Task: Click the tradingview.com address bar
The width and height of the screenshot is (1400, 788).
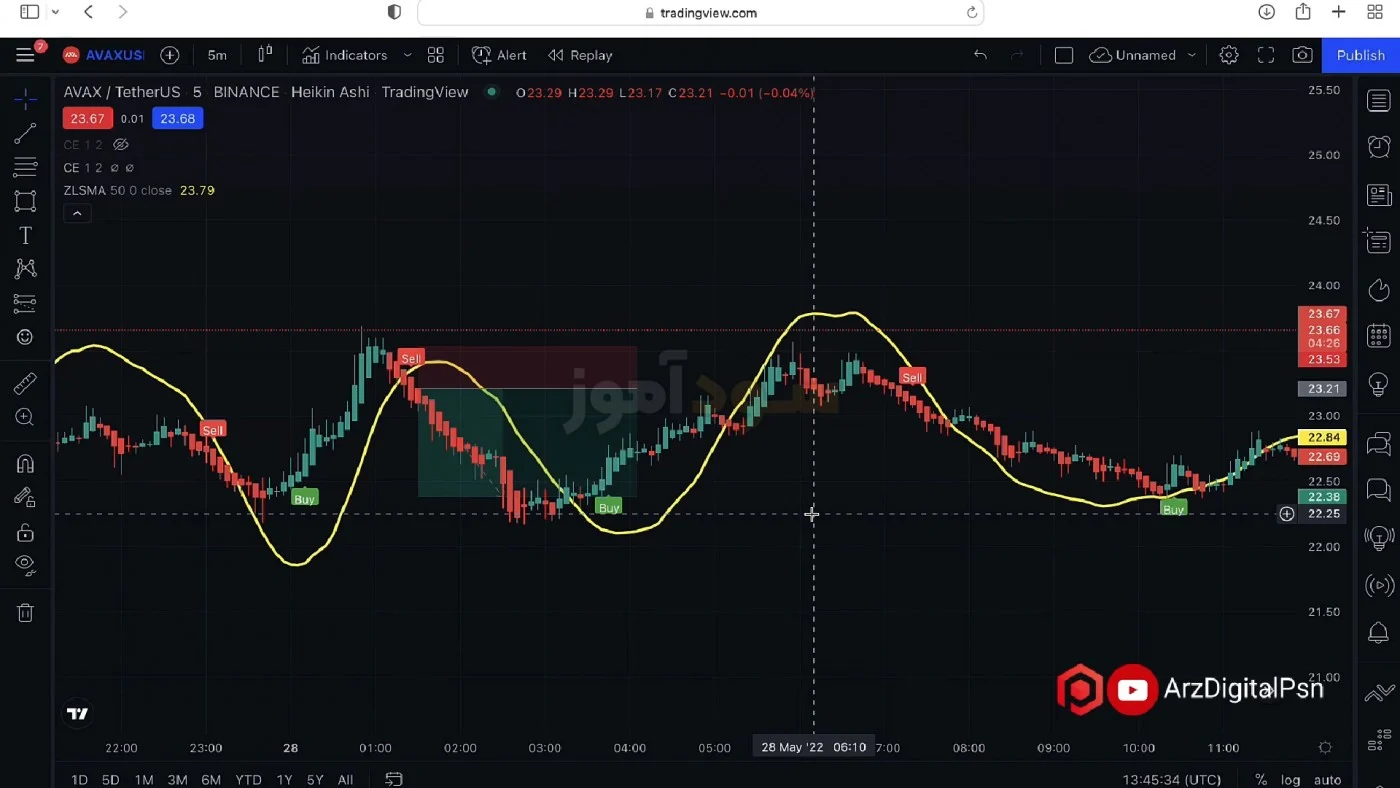Action: pos(701,13)
